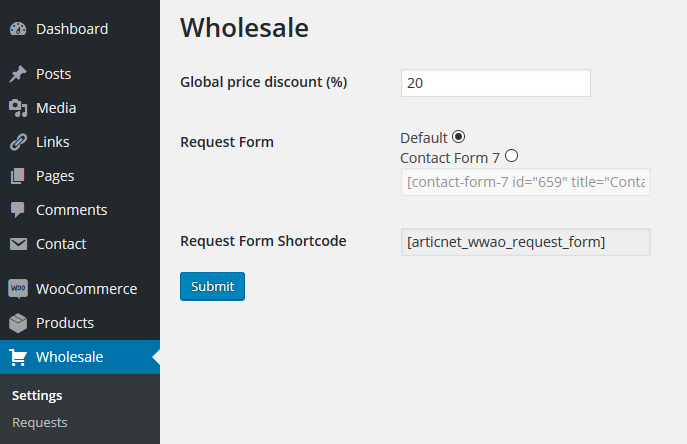This screenshot has height=444, width=687.
Task: Select the Default request form radio
Action: (458, 137)
